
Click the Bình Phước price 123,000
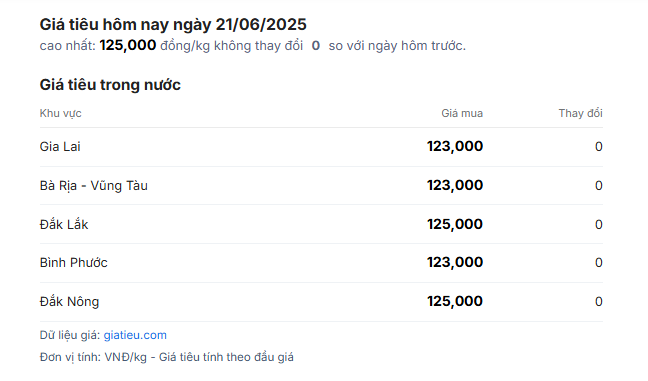pos(455,262)
